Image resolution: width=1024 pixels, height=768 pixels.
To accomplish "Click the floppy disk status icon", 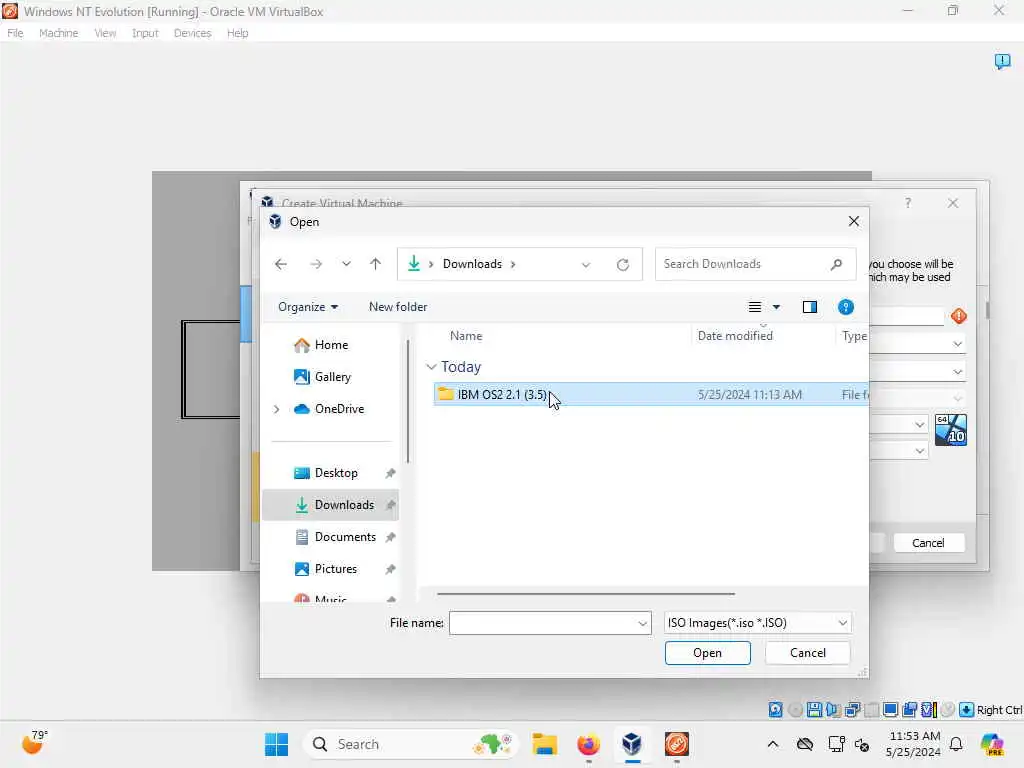I will [814, 710].
